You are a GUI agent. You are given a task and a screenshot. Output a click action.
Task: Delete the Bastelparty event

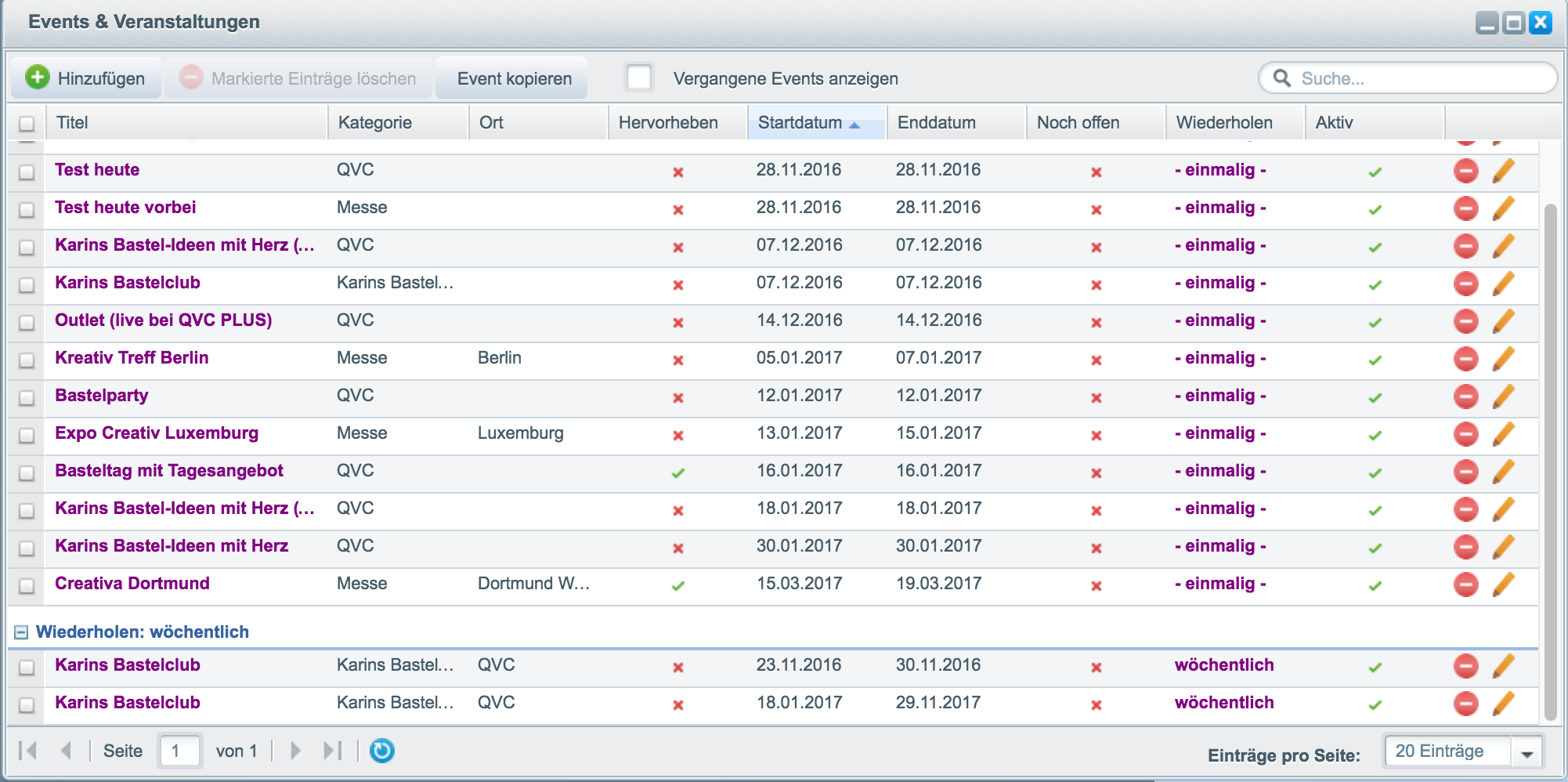(1465, 396)
